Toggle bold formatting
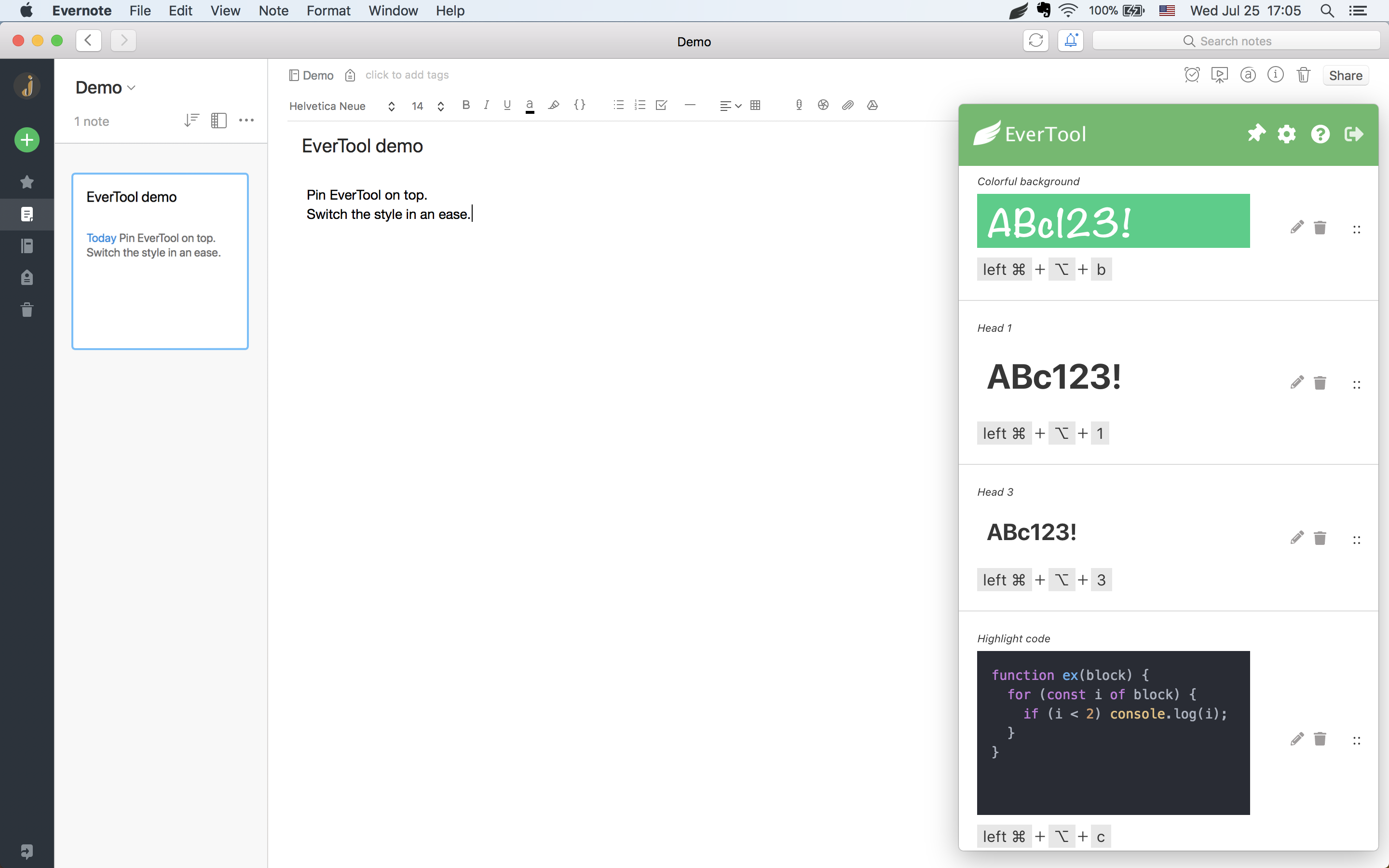This screenshot has width=1389, height=868. point(465,105)
